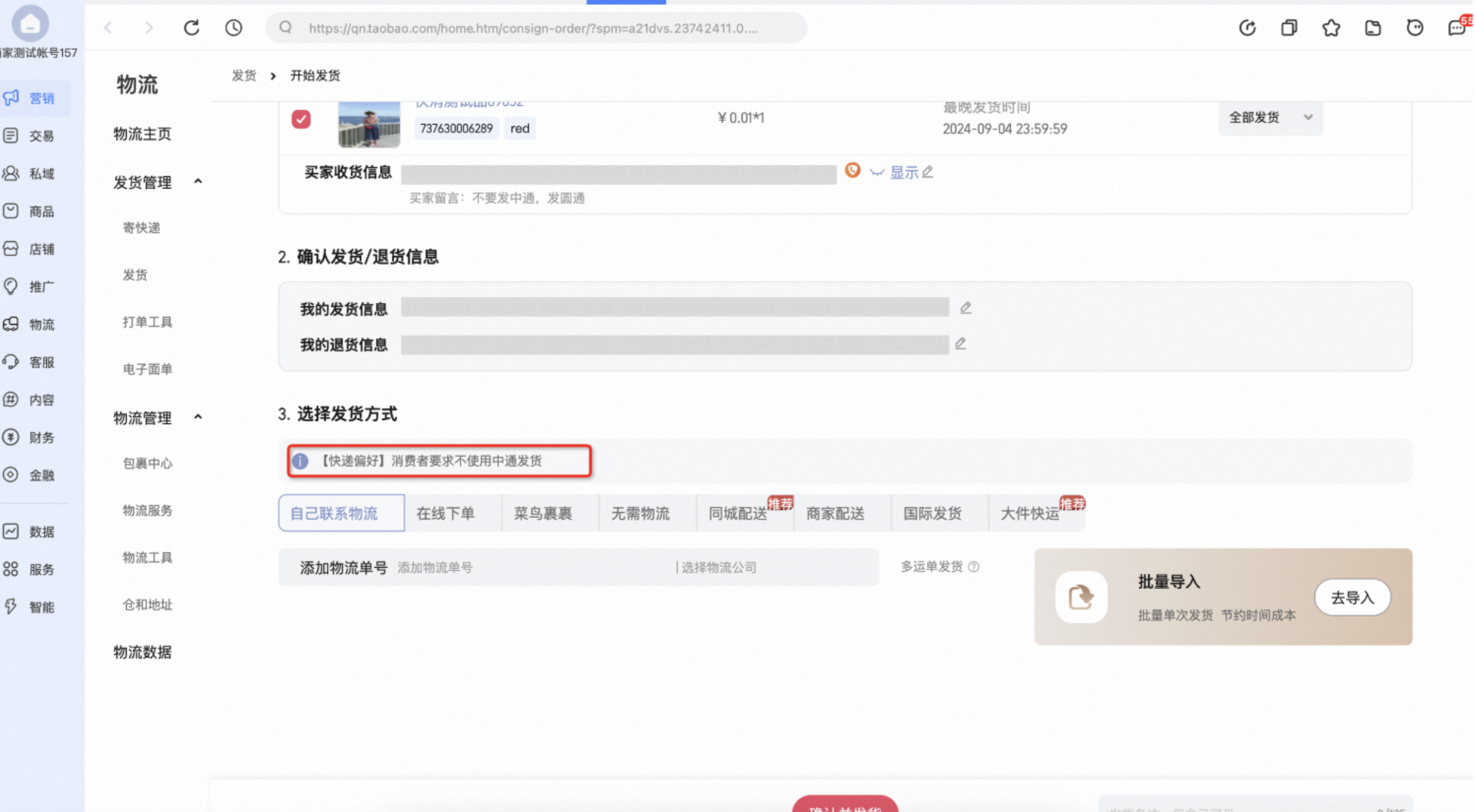This screenshot has width=1475, height=812.
Task: Click the 添加物流单号 input field
Action: [534, 568]
